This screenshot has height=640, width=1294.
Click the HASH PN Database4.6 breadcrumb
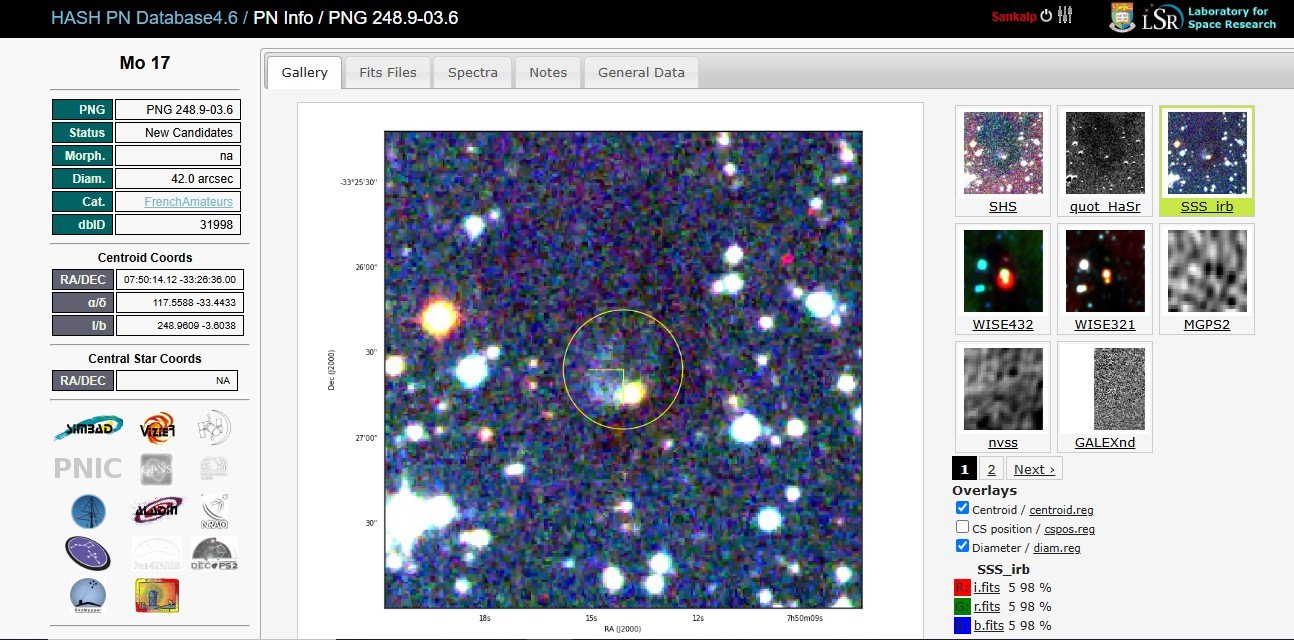click(x=144, y=17)
